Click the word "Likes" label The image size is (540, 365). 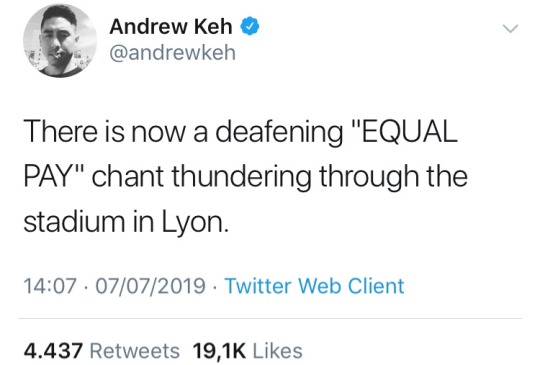point(278,351)
